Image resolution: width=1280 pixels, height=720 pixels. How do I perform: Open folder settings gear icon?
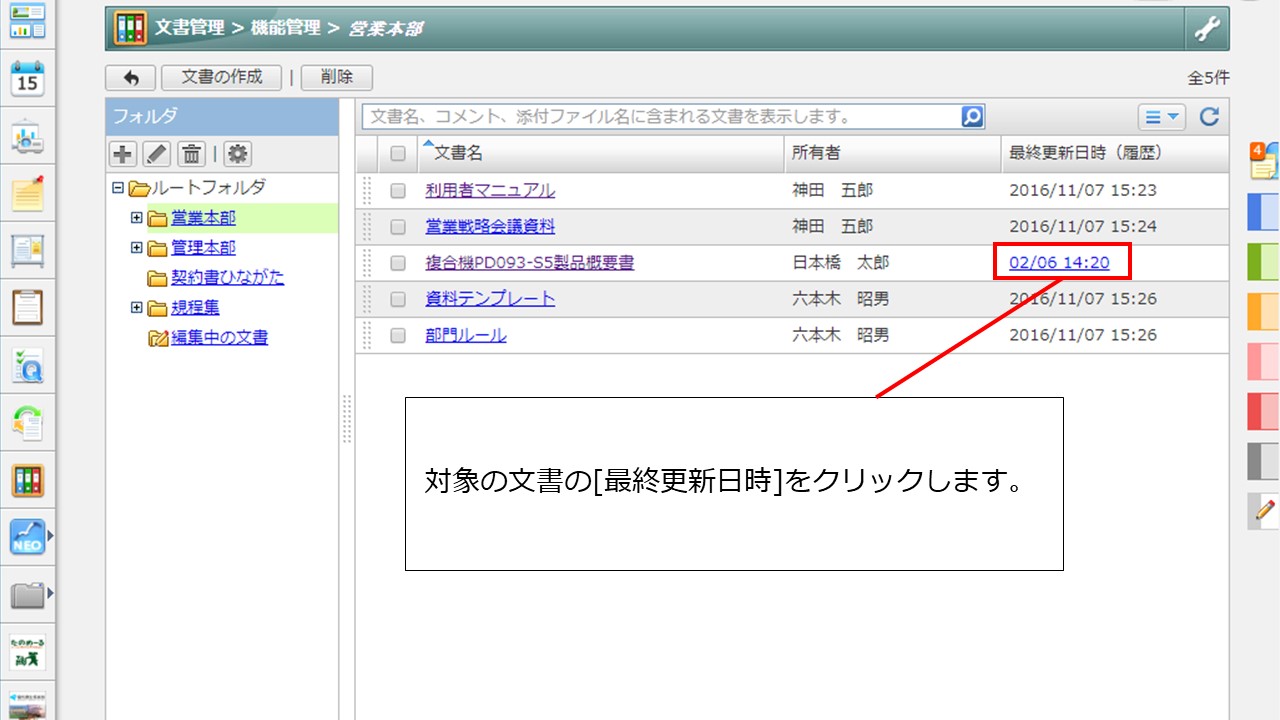(237, 154)
